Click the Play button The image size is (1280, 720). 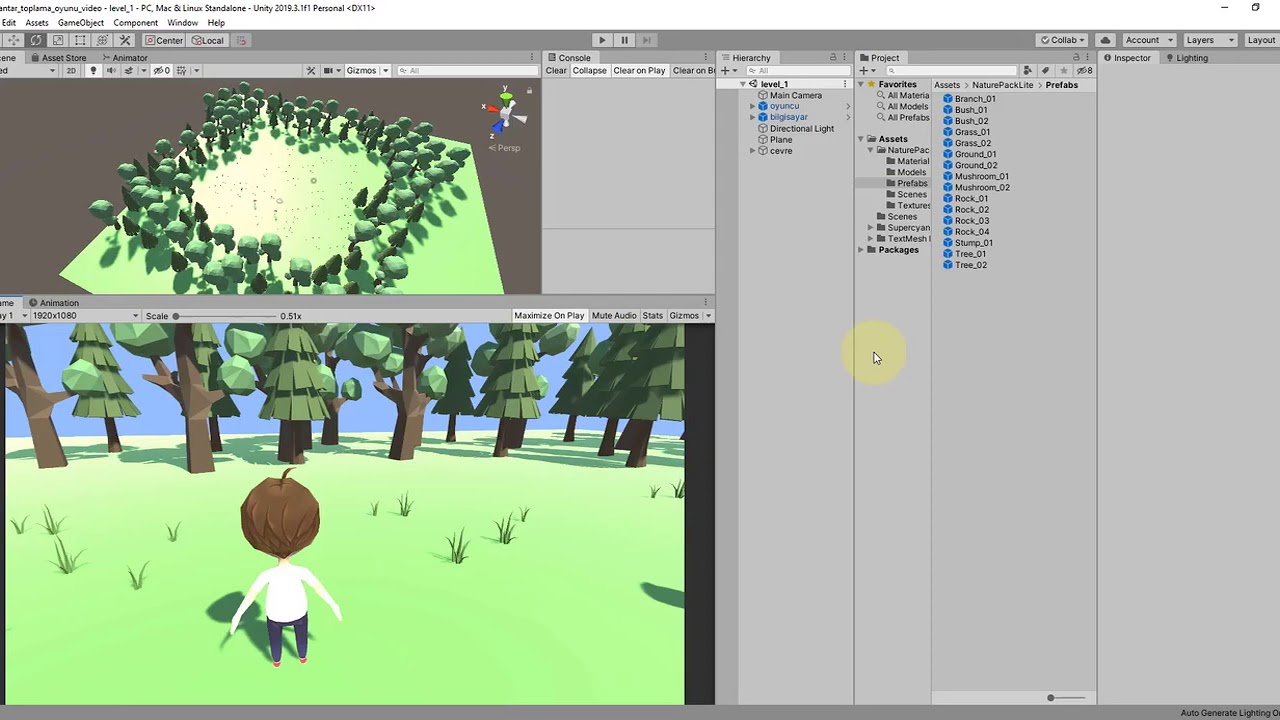602,40
